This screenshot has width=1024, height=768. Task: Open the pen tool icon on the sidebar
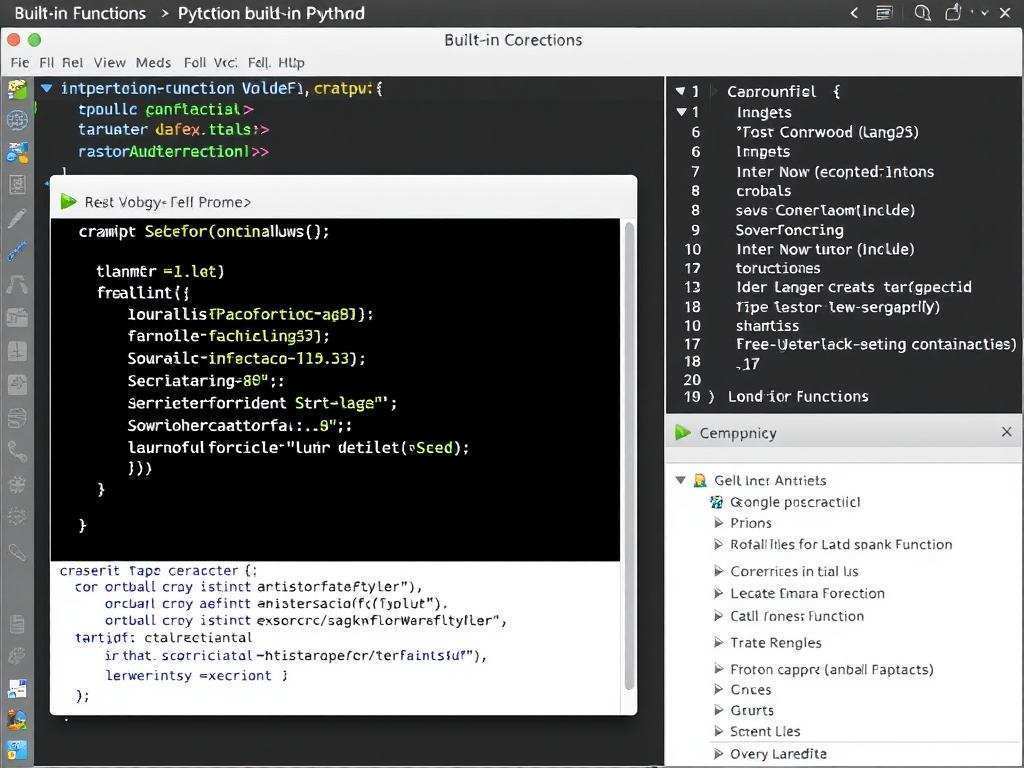coord(17,216)
